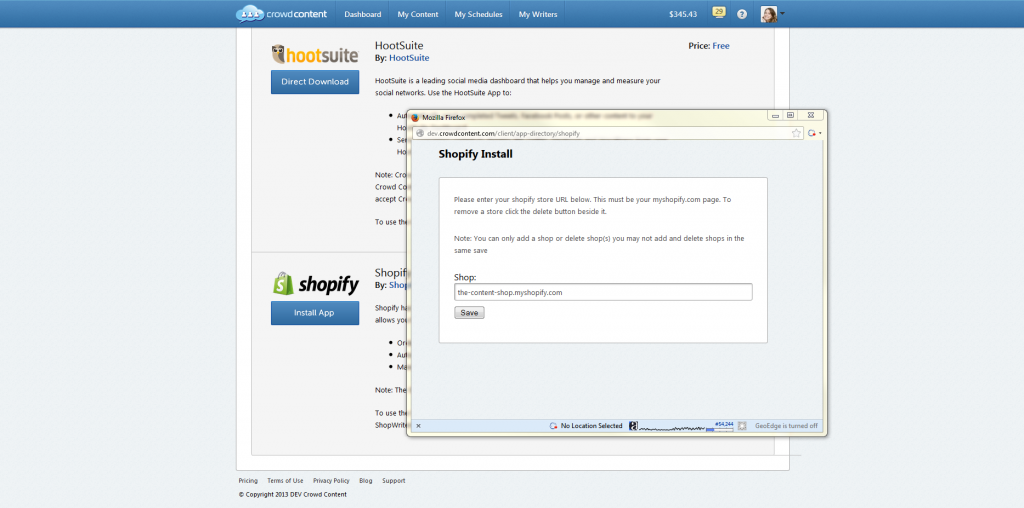Focus the Shop URL input field
The height and width of the screenshot is (508, 1024).
pyautogui.click(x=603, y=292)
